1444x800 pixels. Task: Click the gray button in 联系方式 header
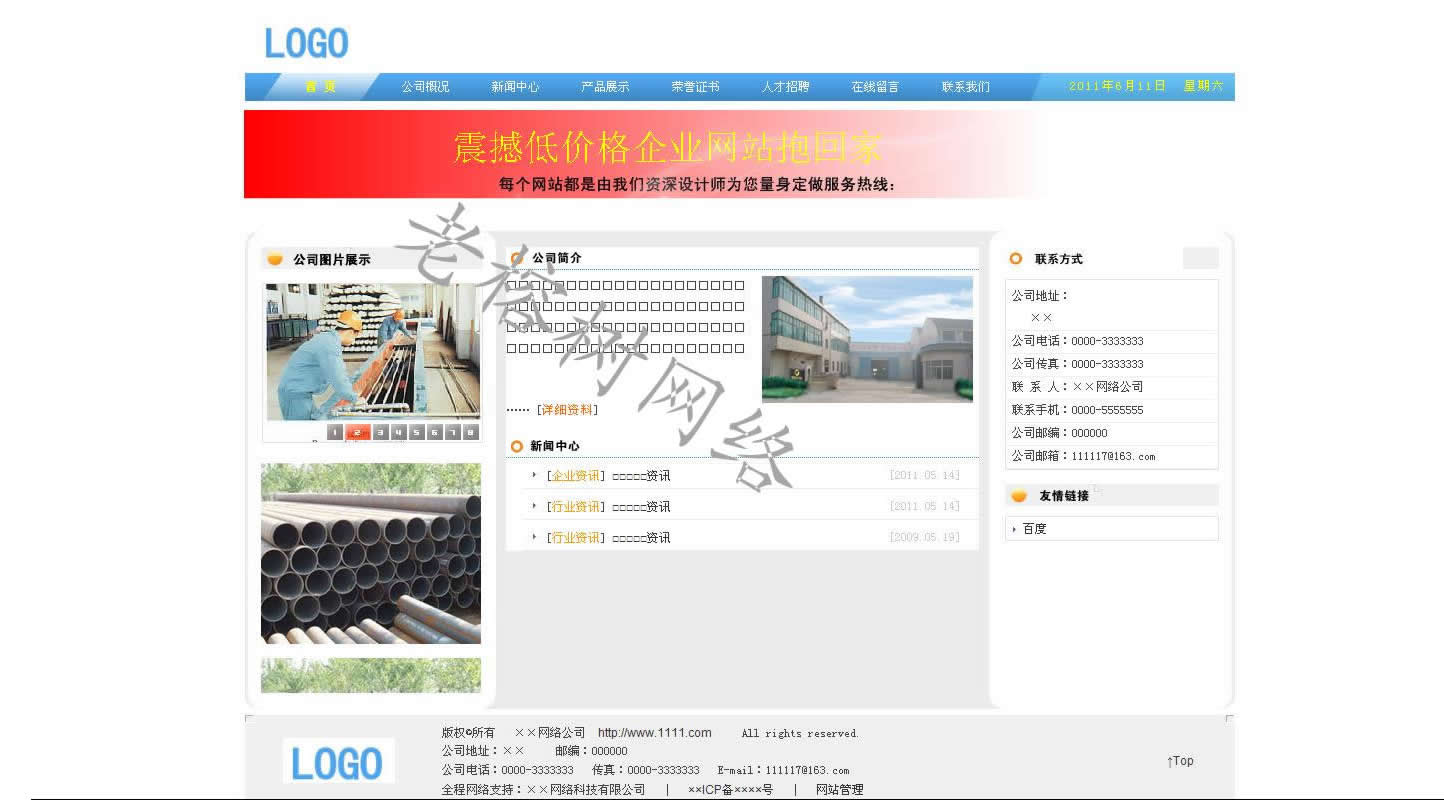coord(1200,258)
